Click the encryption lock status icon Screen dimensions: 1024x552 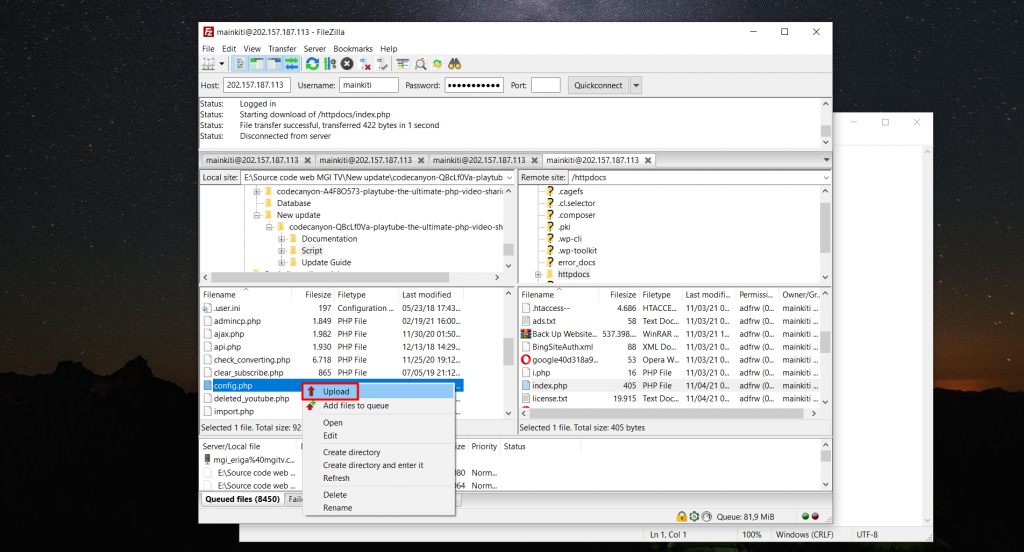point(682,517)
